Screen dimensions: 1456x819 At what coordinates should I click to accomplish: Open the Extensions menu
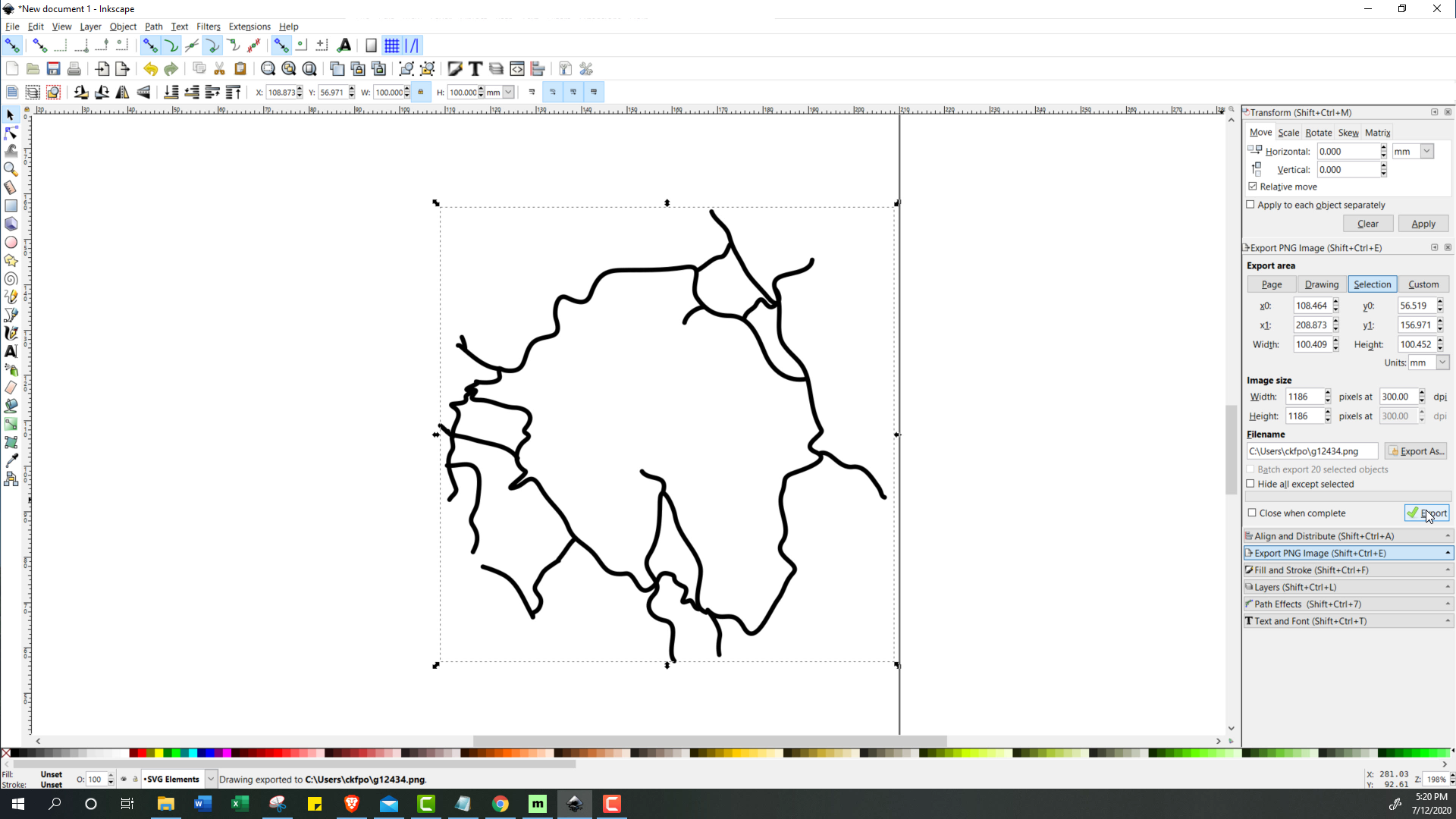(x=249, y=27)
